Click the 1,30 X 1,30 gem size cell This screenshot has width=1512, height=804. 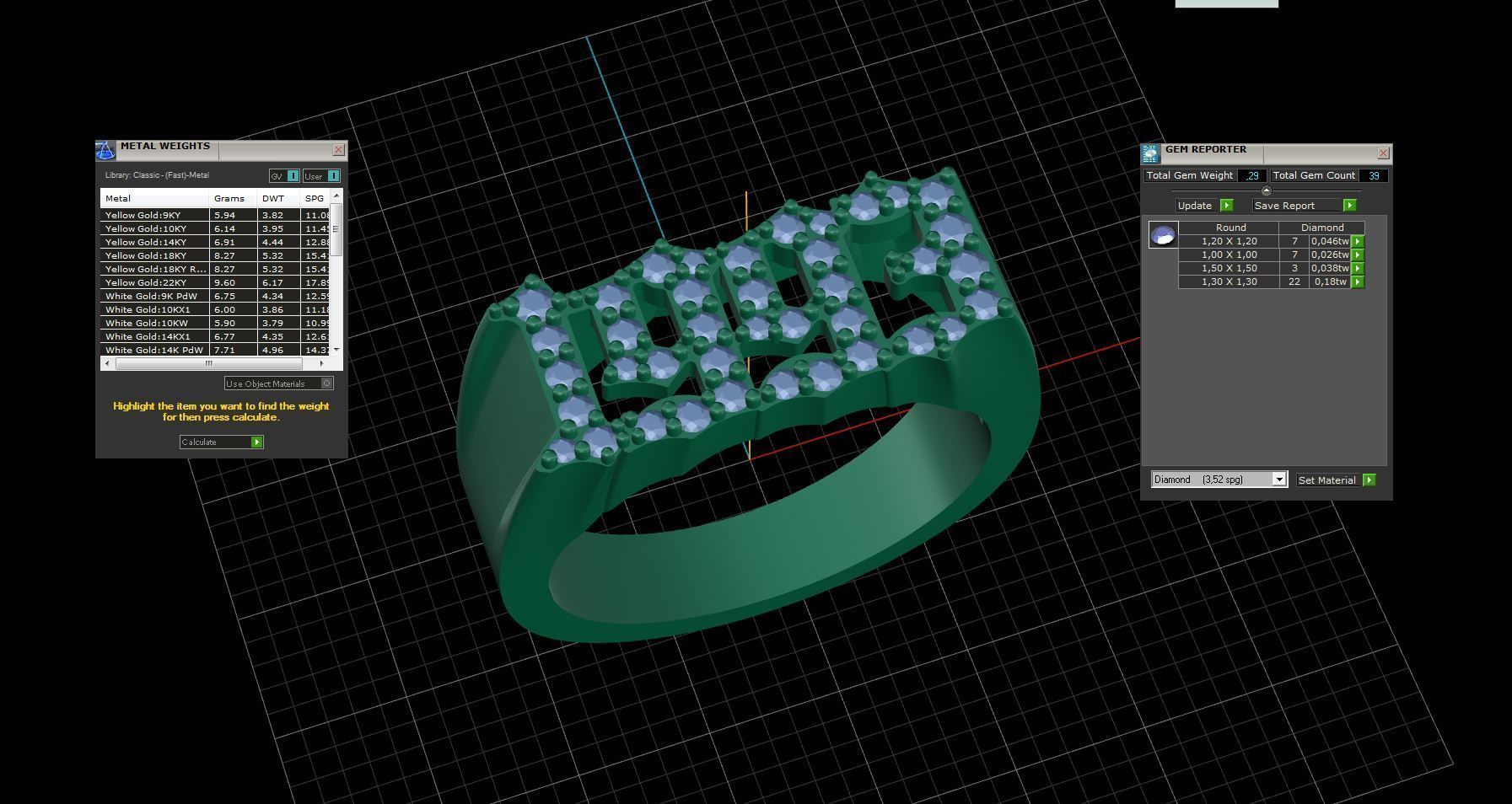1229,282
